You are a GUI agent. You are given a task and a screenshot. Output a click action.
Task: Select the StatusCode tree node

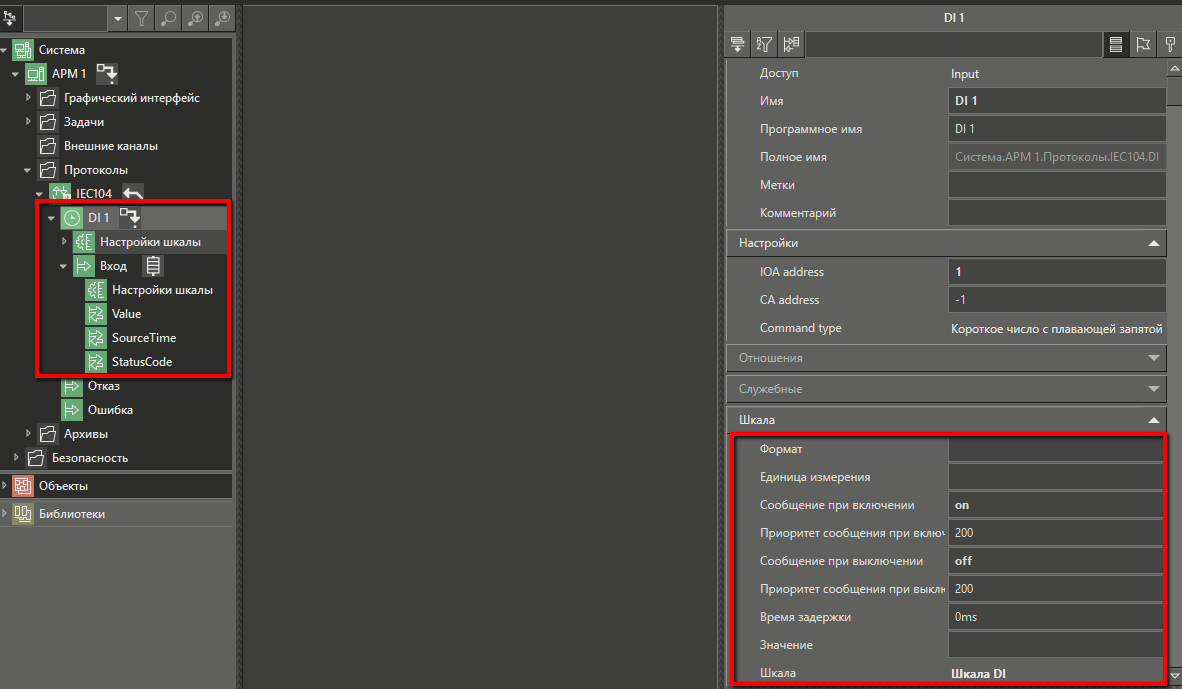[141, 362]
